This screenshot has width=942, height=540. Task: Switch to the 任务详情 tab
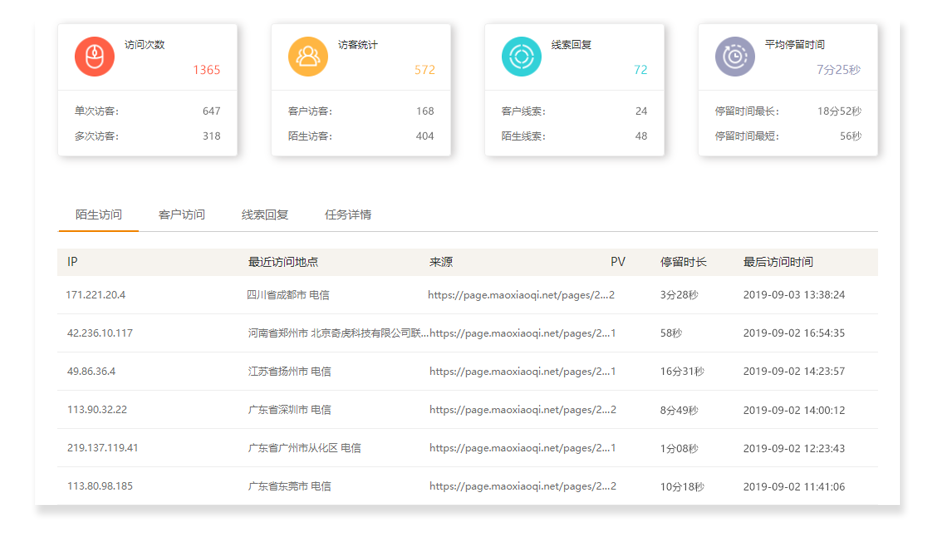348,214
